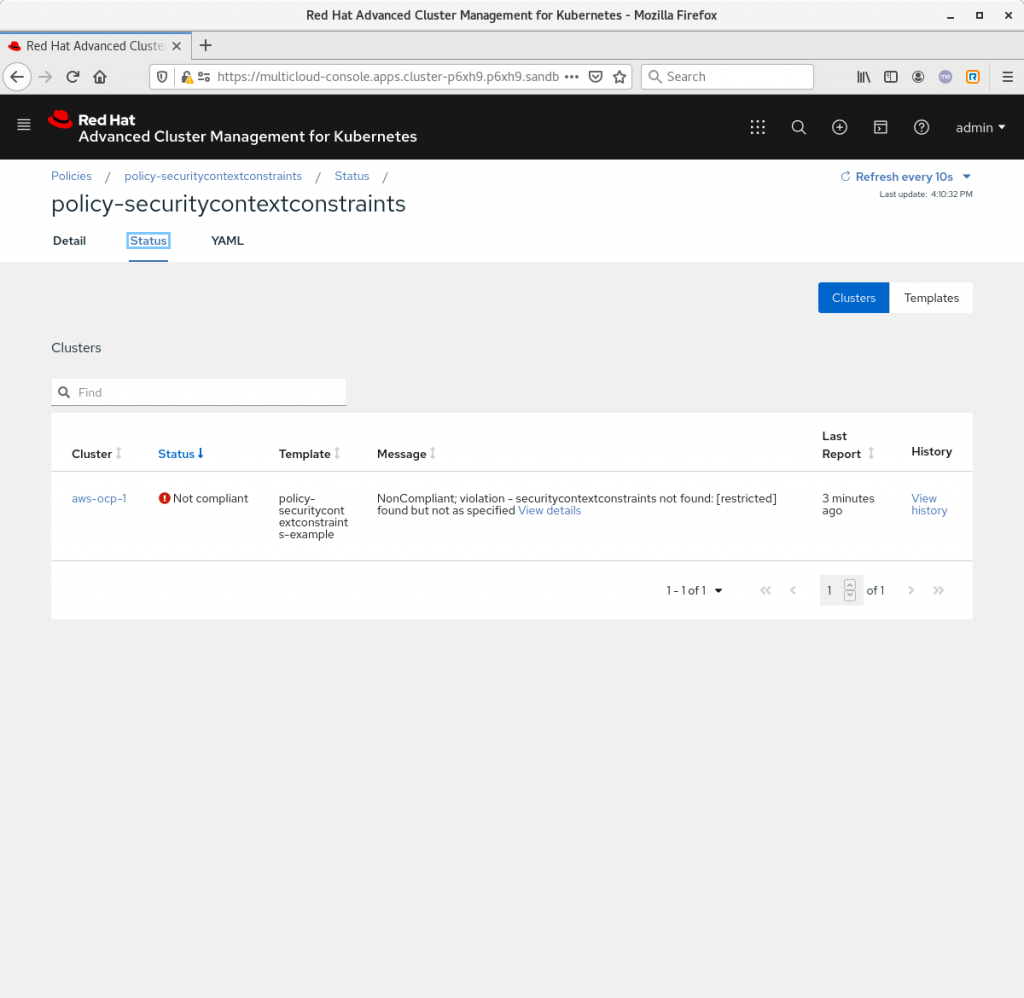Switch to the YAML tab
Screen dimensions: 1024x998
point(227,241)
